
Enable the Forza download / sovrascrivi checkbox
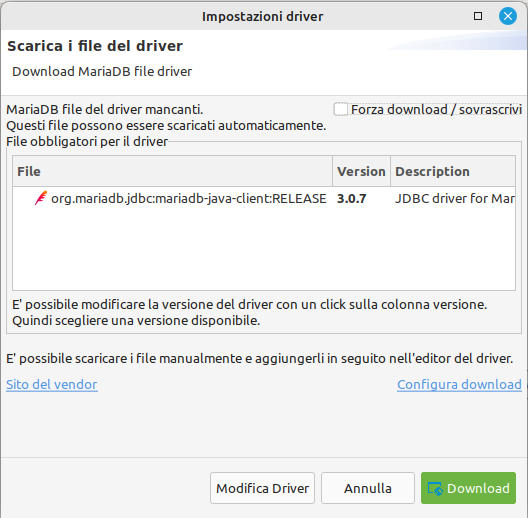341,109
